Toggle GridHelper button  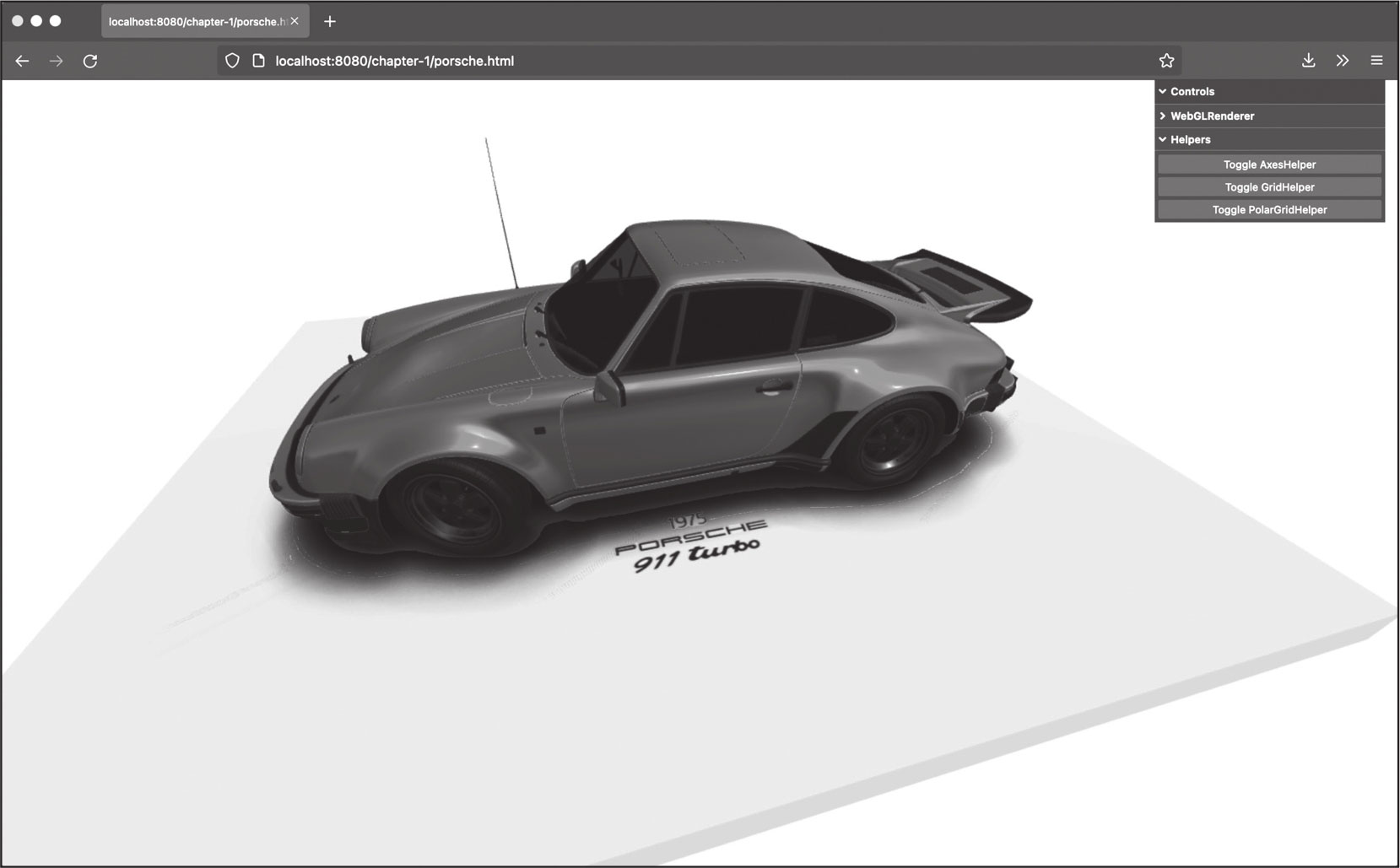pyautogui.click(x=1269, y=187)
